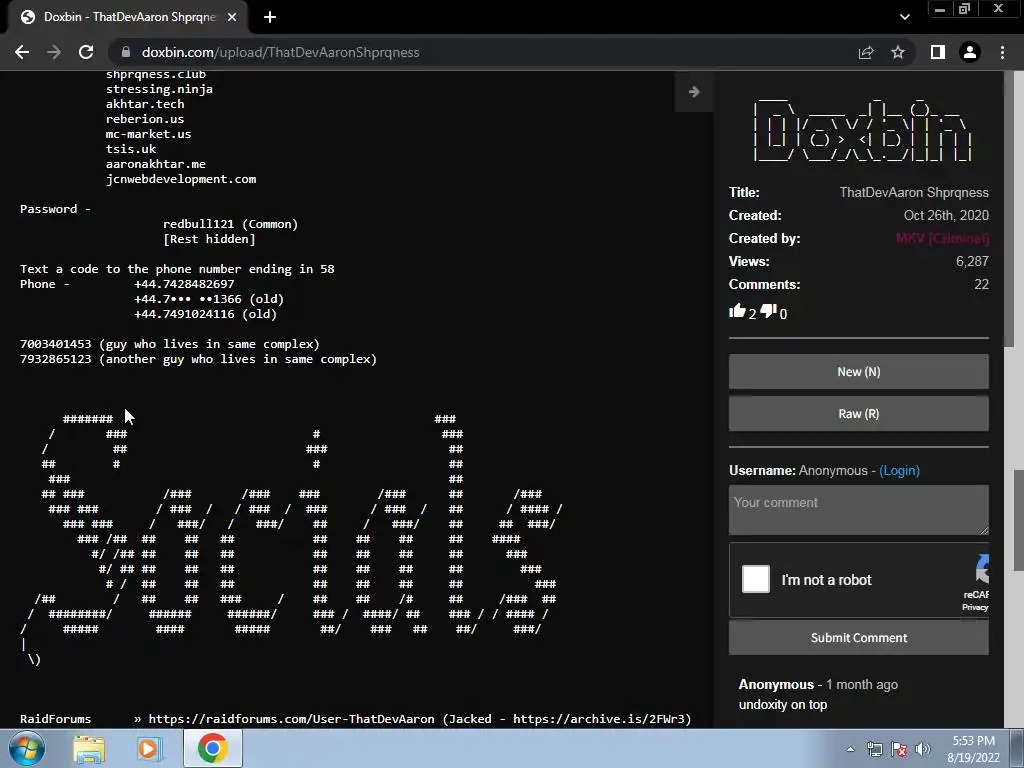
Task: Click the stressing.ninja domain text
Action: [x=159, y=89]
